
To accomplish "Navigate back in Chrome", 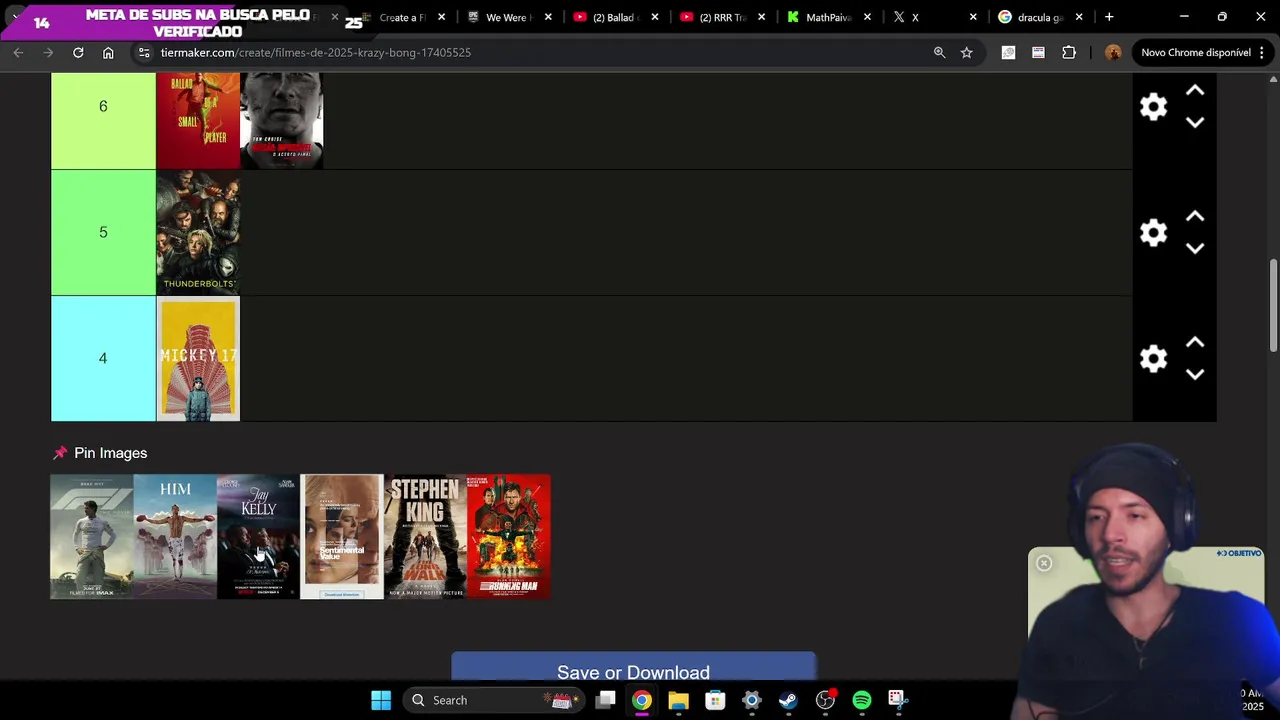I will point(18,52).
